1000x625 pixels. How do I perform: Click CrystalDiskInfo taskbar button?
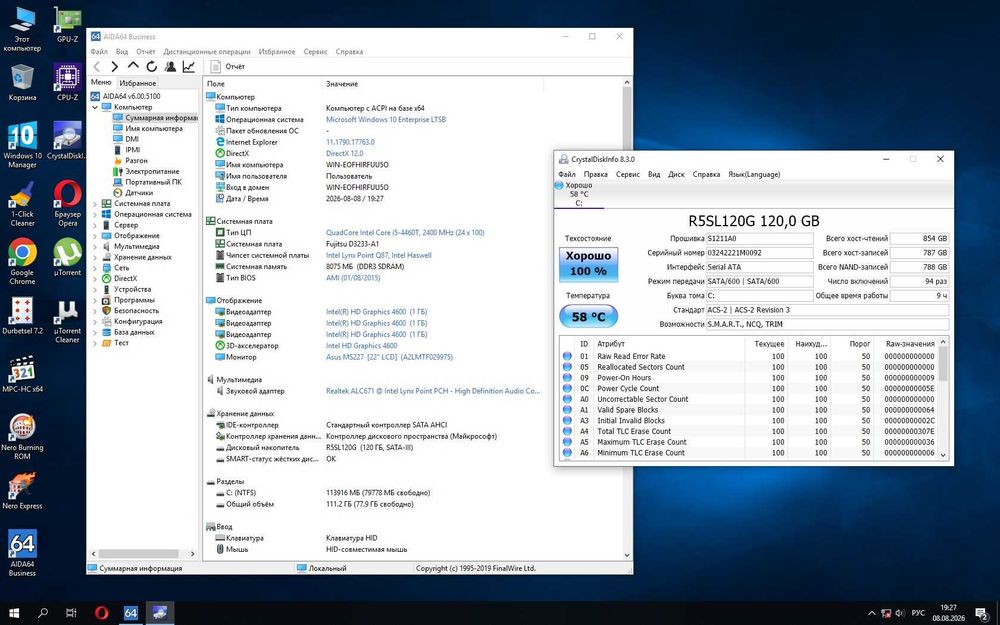click(159, 613)
